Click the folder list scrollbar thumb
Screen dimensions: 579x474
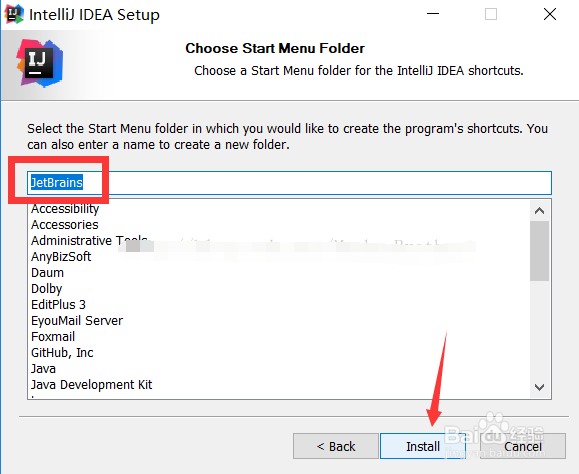point(539,251)
